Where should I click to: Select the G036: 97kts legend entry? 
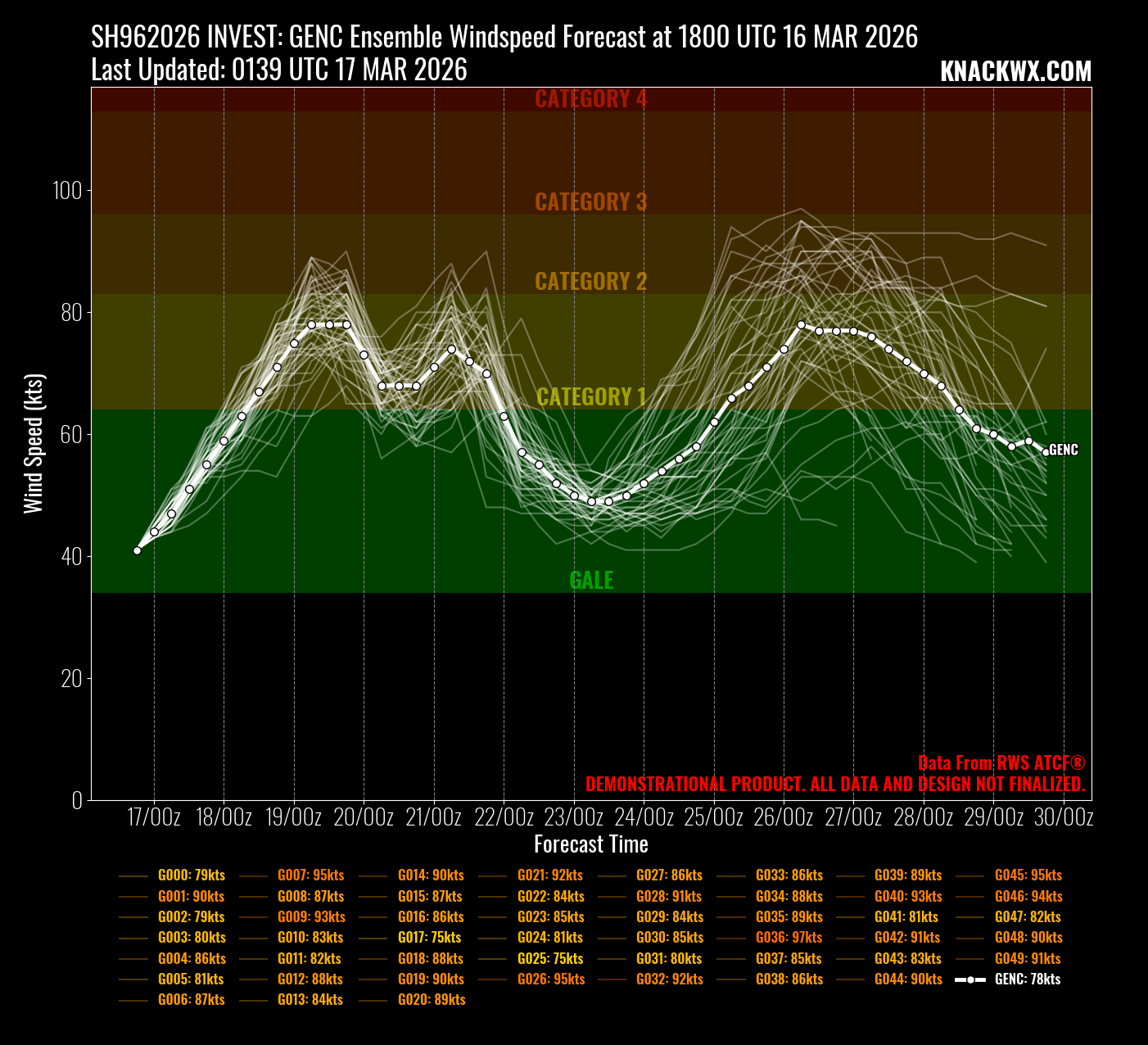pyautogui.click(x=789, y=938)
